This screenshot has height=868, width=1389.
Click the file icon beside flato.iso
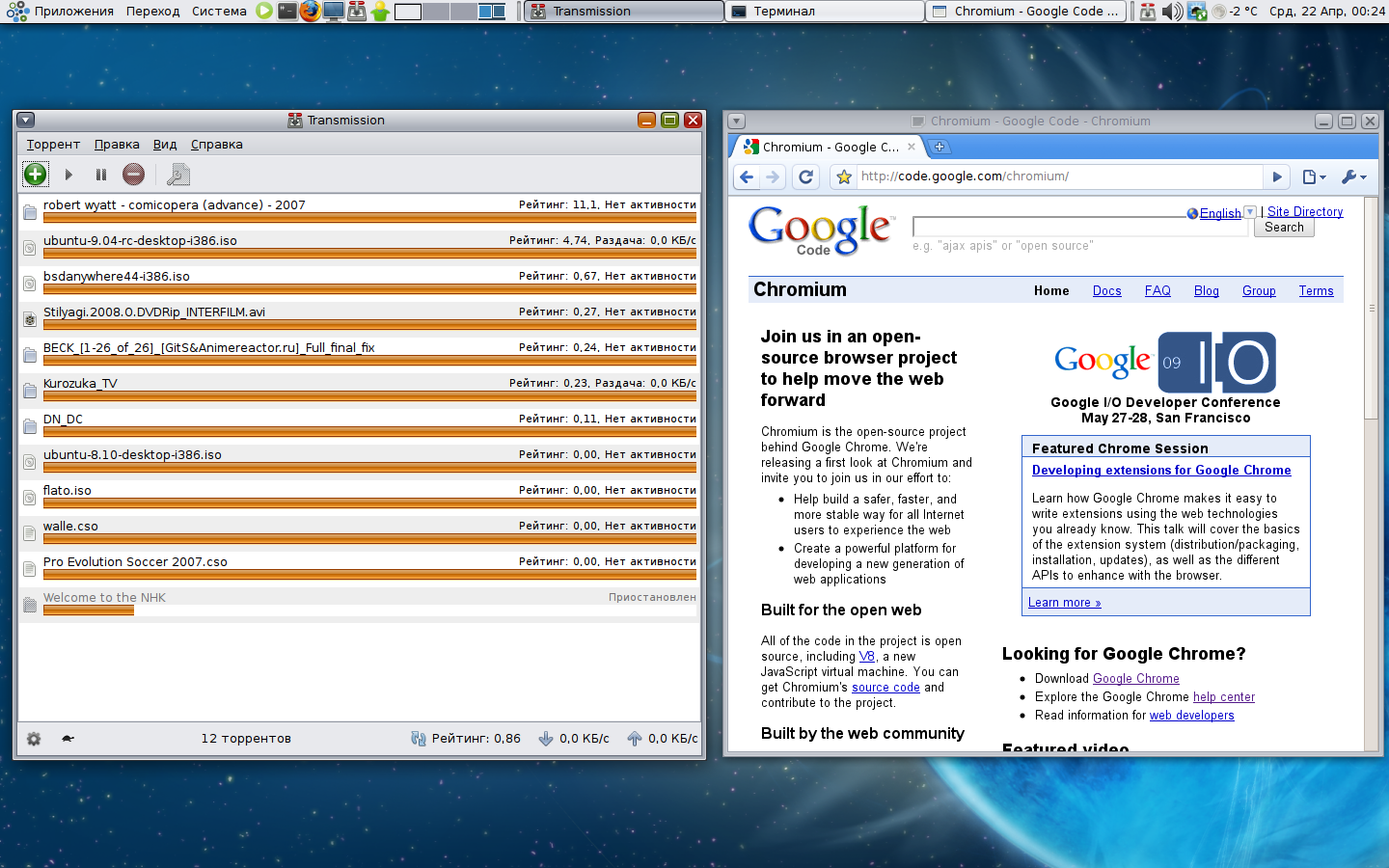pos(30,498)
